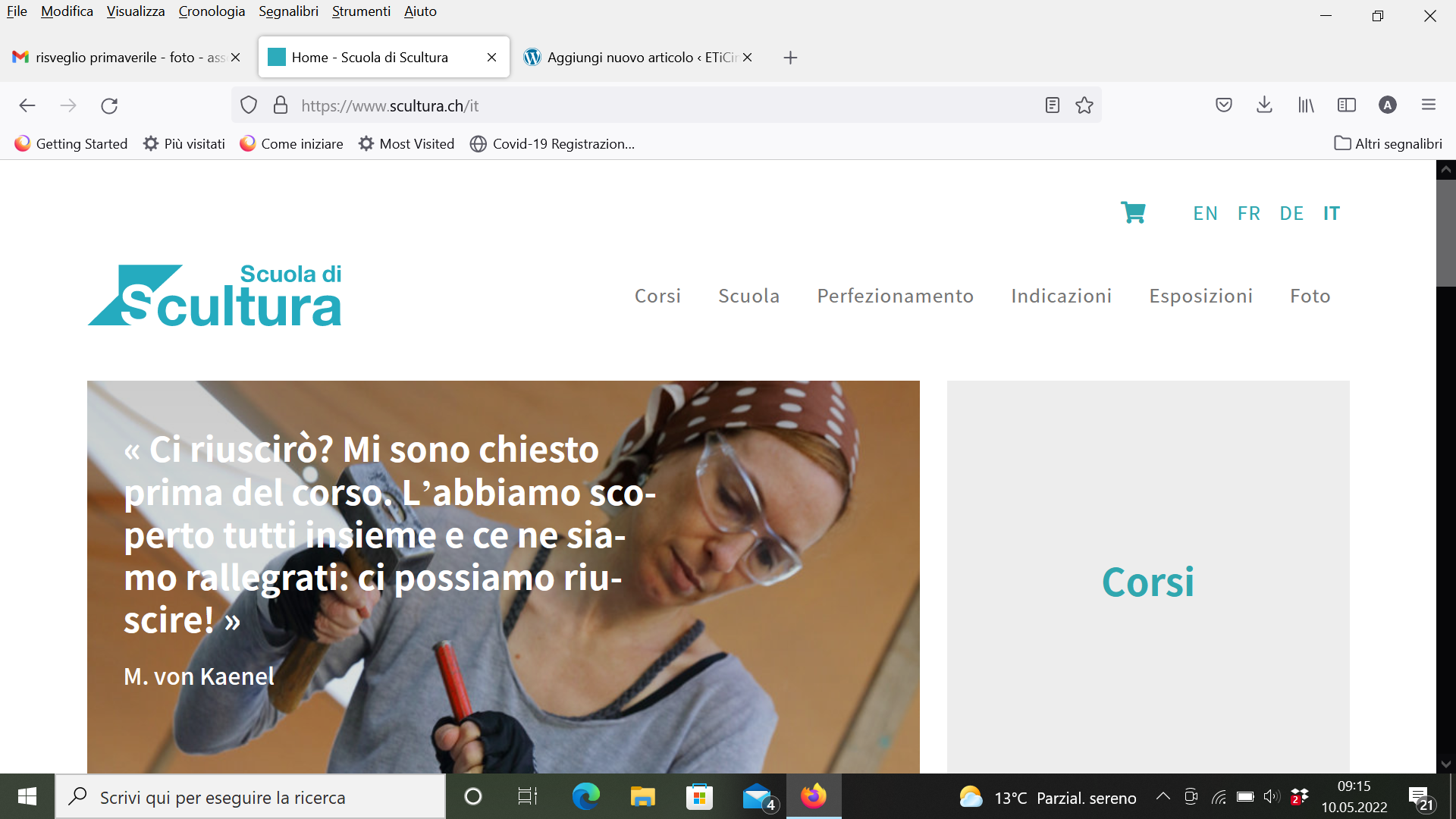This screenshot has width=1456, height=819.
Task: Open the downloads panel
Action: (x=1264, y=105)
